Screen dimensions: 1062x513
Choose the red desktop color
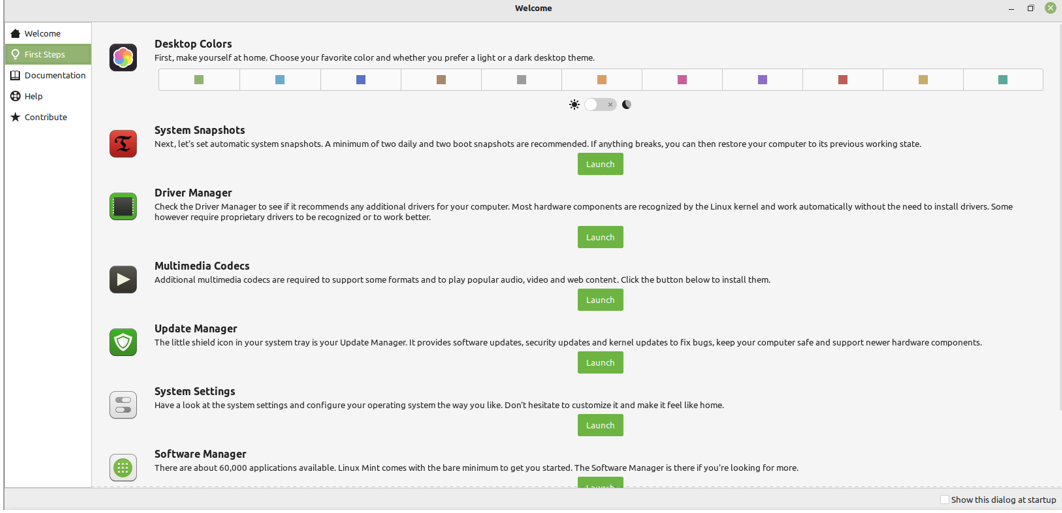[x=843, y=80]
